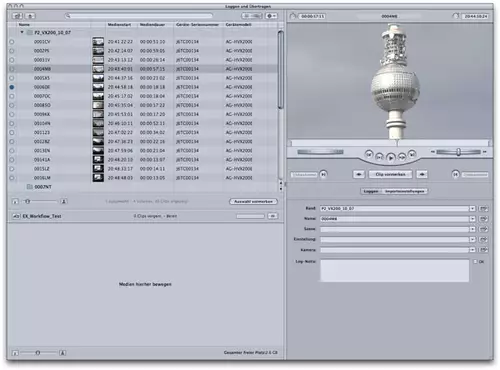Sort by Geräte-Seriennummer column header
The width and height of the screenshot is (500, 370).
coord(198,25)
